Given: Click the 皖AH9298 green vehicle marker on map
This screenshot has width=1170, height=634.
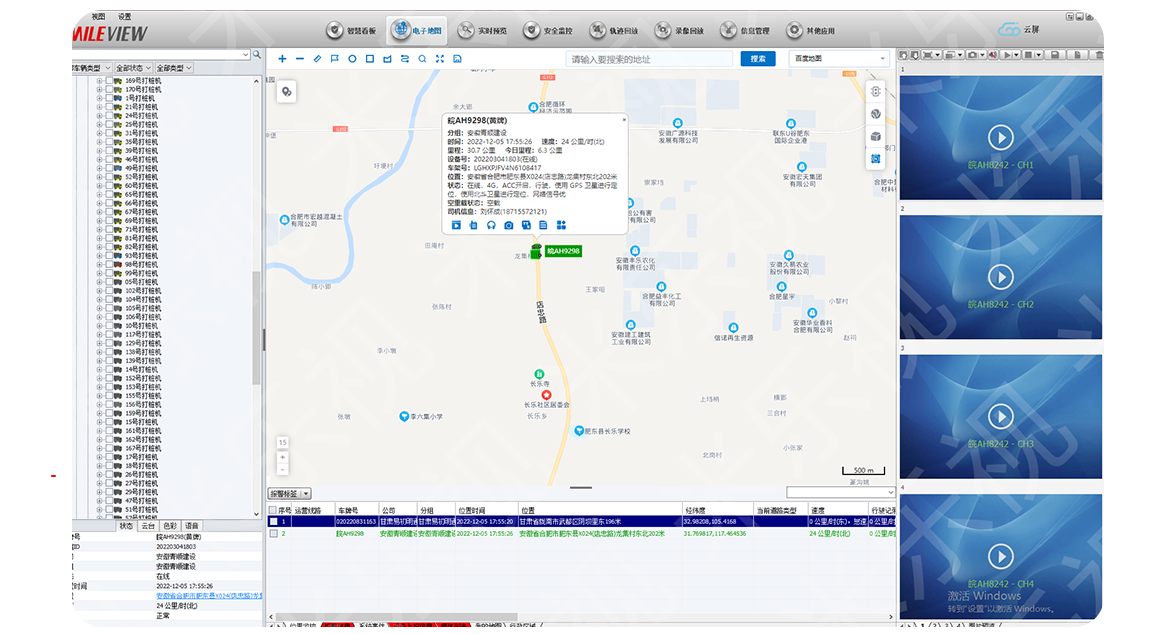Looking at the screenshot, I should [x=562, y=251].
